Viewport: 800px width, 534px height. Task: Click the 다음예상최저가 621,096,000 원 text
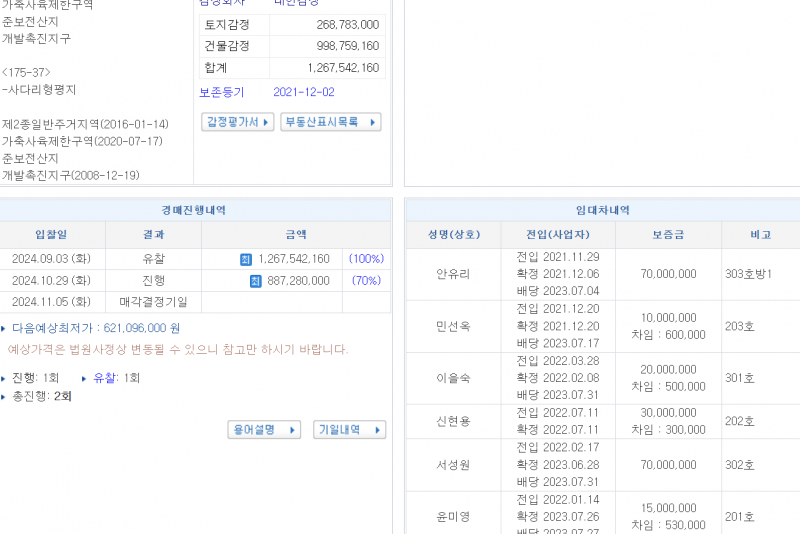pos(96,328)
